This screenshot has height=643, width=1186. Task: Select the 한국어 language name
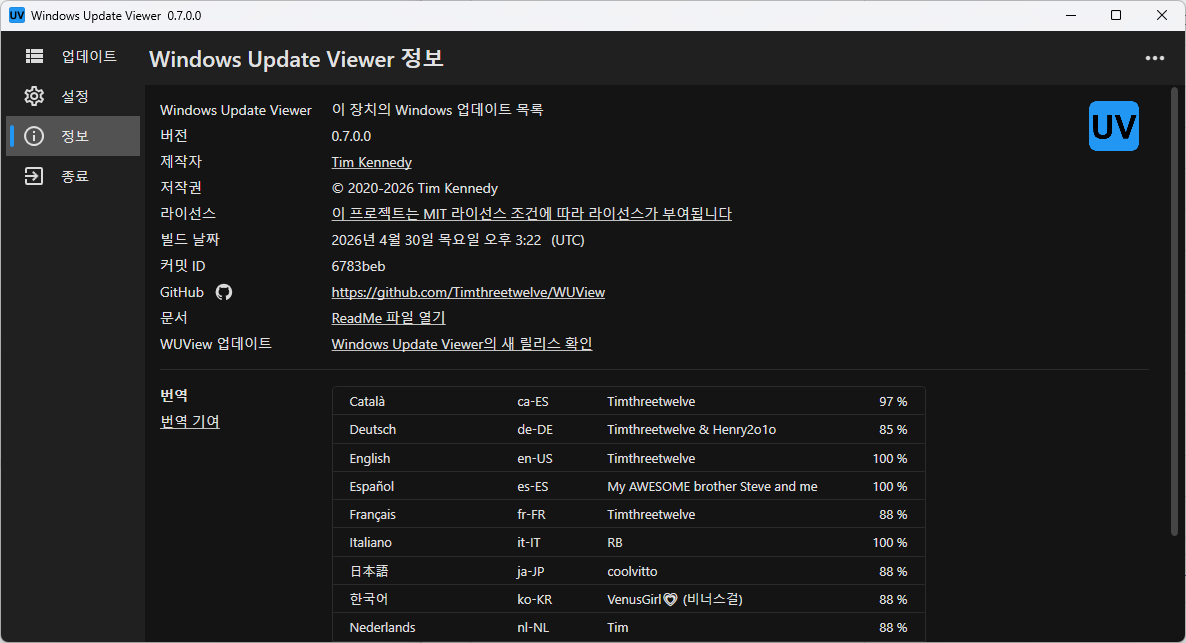[x=369, y=599]
